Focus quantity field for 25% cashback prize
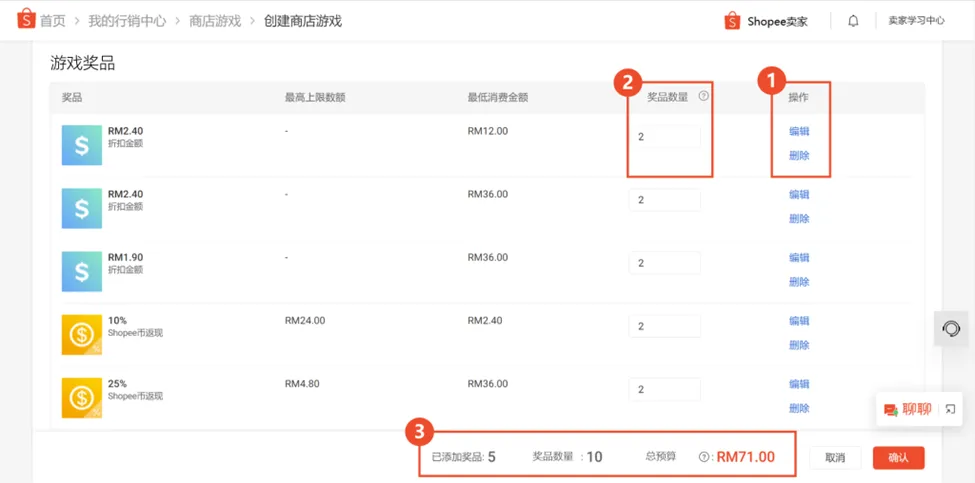This screenshot has width=975, height=483. click(665, 390)
